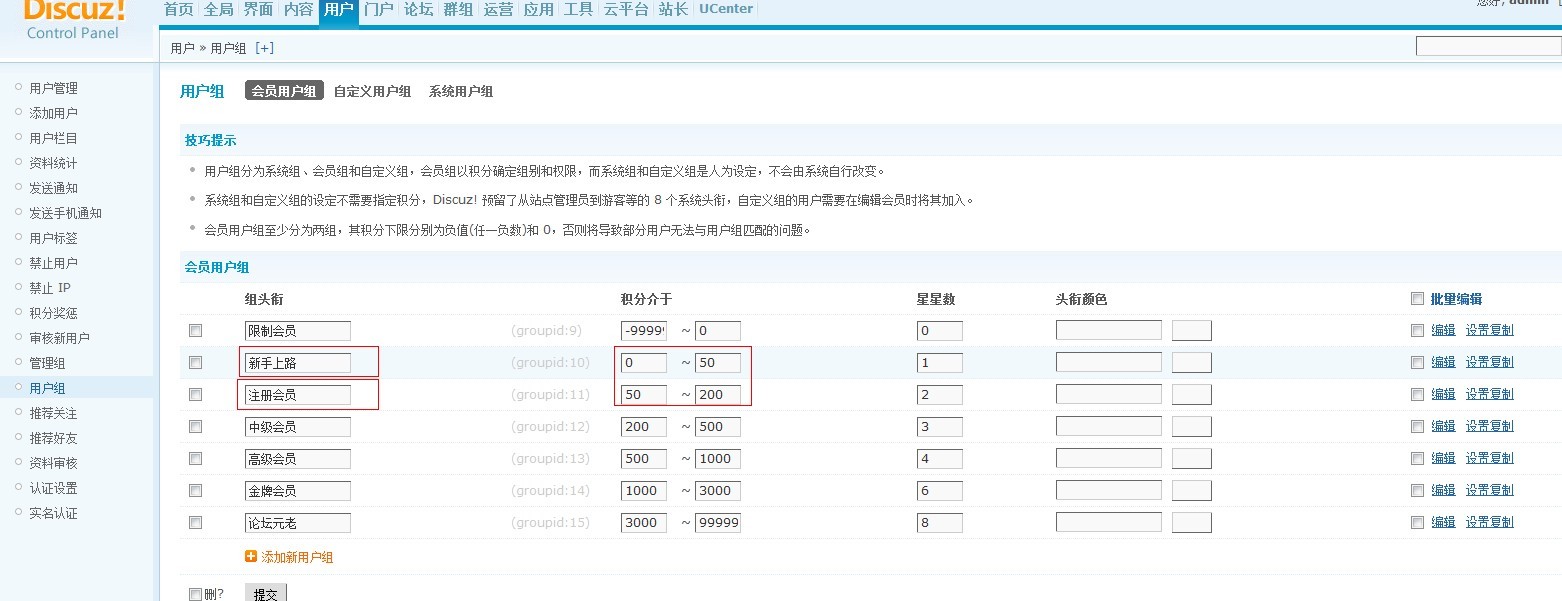Open 推荐关注 in the sidebar
The image size is (1562, 601).
[x=53, y=413]
